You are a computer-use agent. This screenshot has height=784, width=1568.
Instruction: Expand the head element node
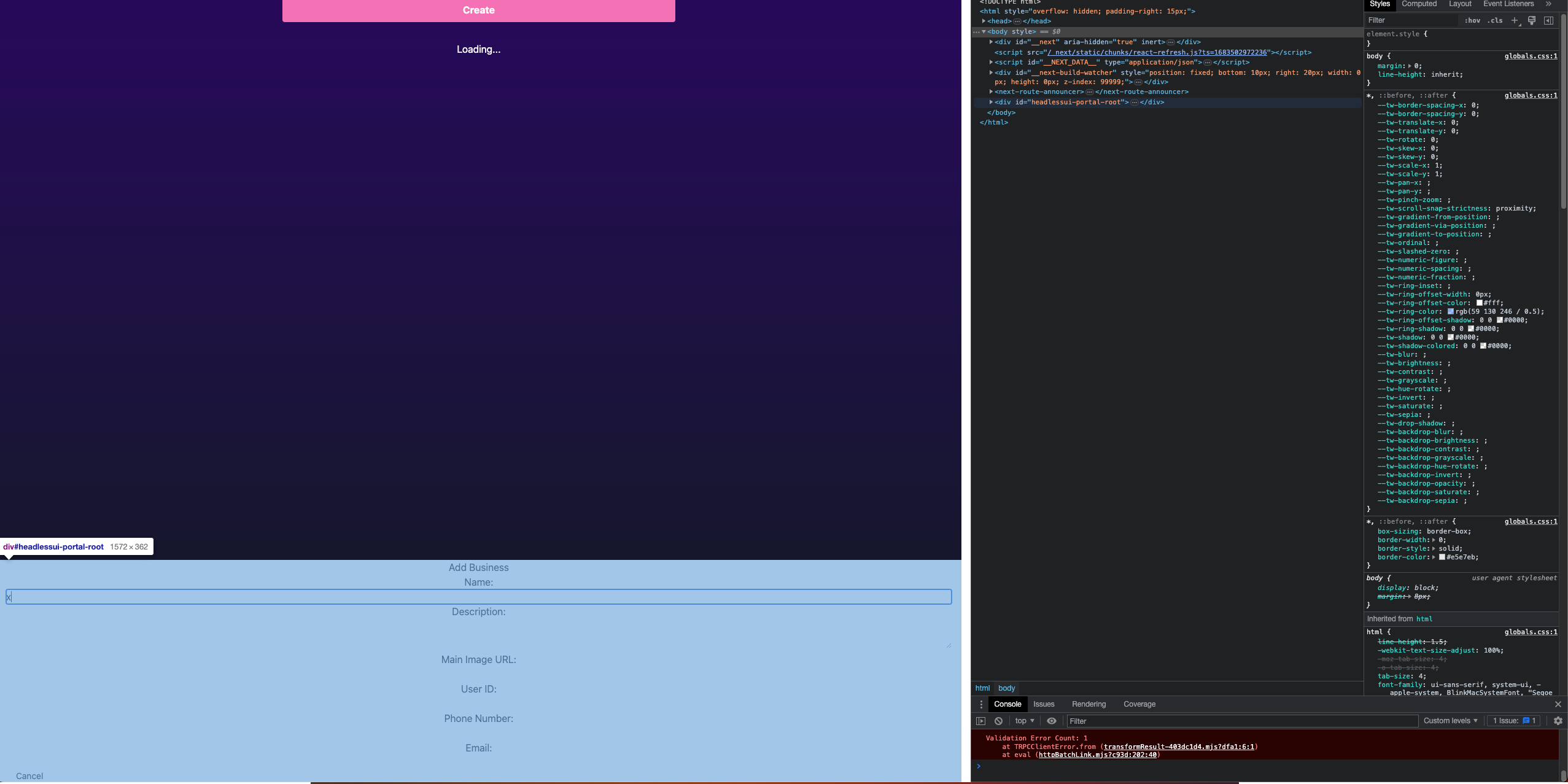pos(984,21)
